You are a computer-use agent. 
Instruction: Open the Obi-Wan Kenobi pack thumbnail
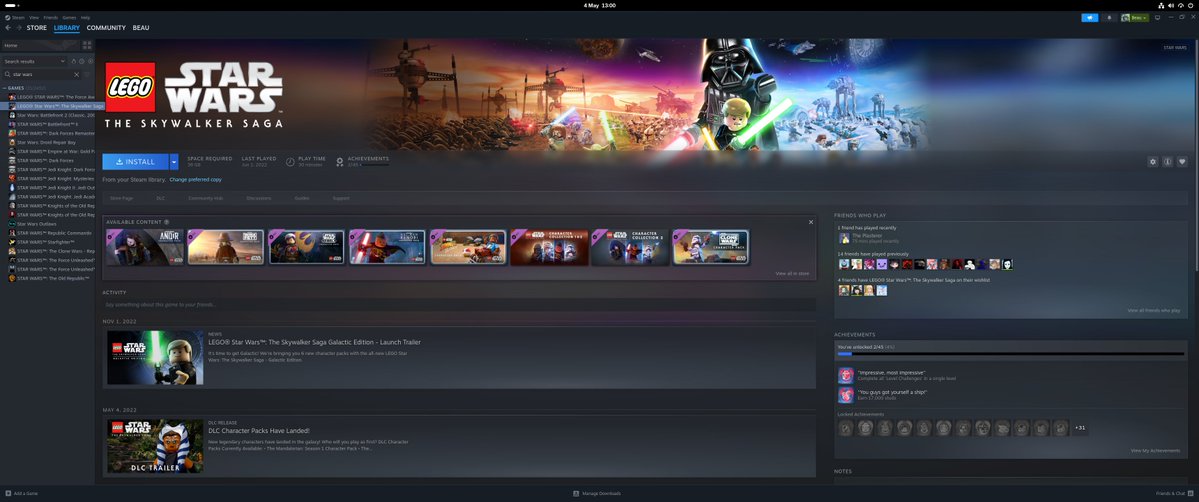tap(388, 247)
